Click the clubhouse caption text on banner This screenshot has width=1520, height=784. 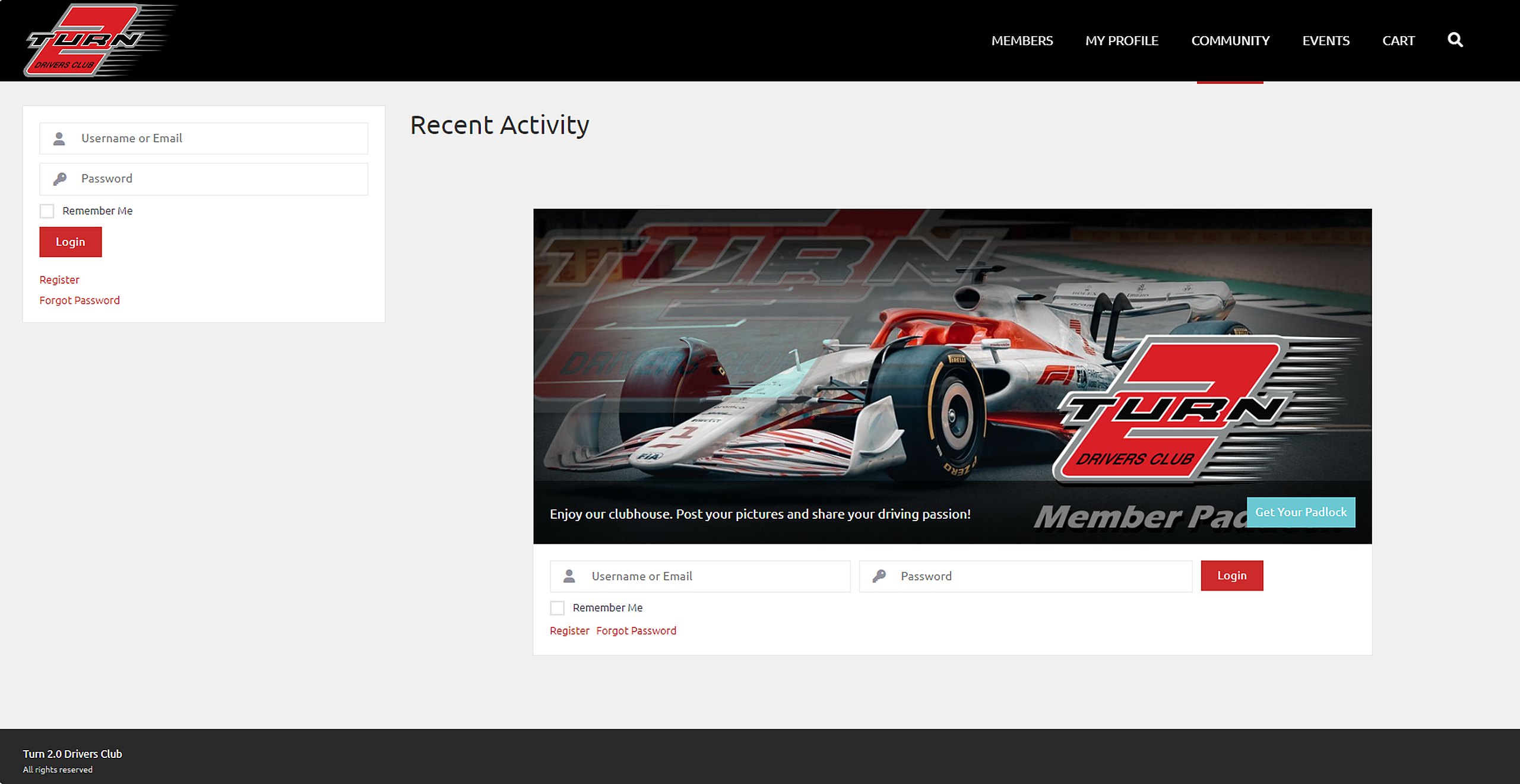coord(760,514)
